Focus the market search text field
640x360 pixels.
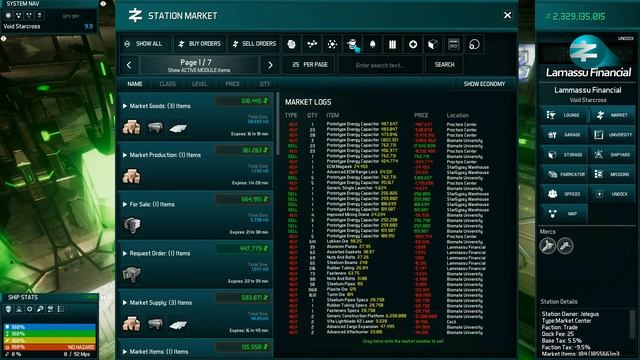[380, 65]
